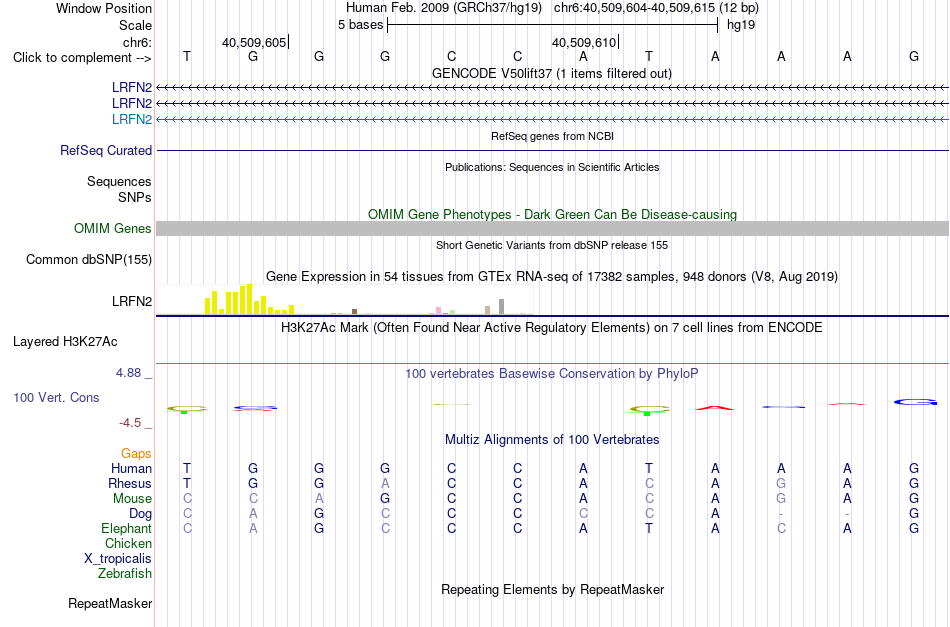The width and height of the screenshot is (950, 627).
Task: Click the LRFN2 label beside expression chart
Action: coord(131,301)
